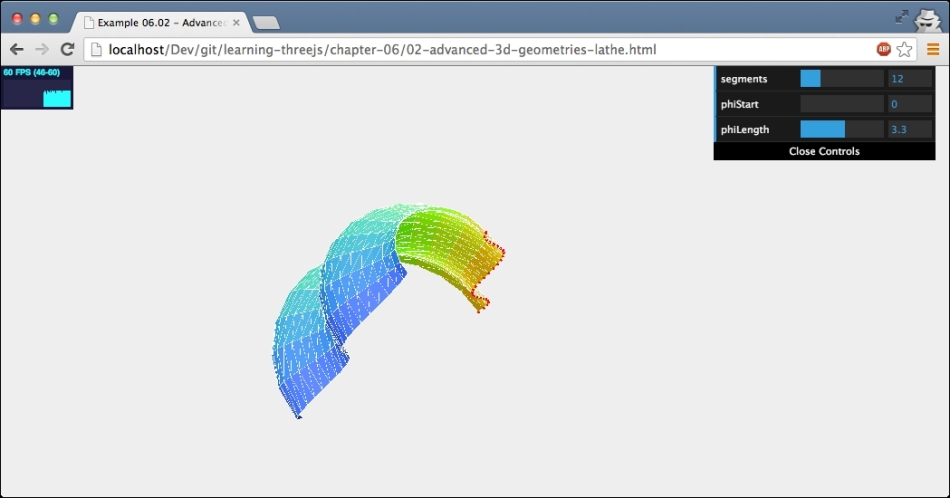
Task: Click the segments value field showing 12
Action: point(909,79)
